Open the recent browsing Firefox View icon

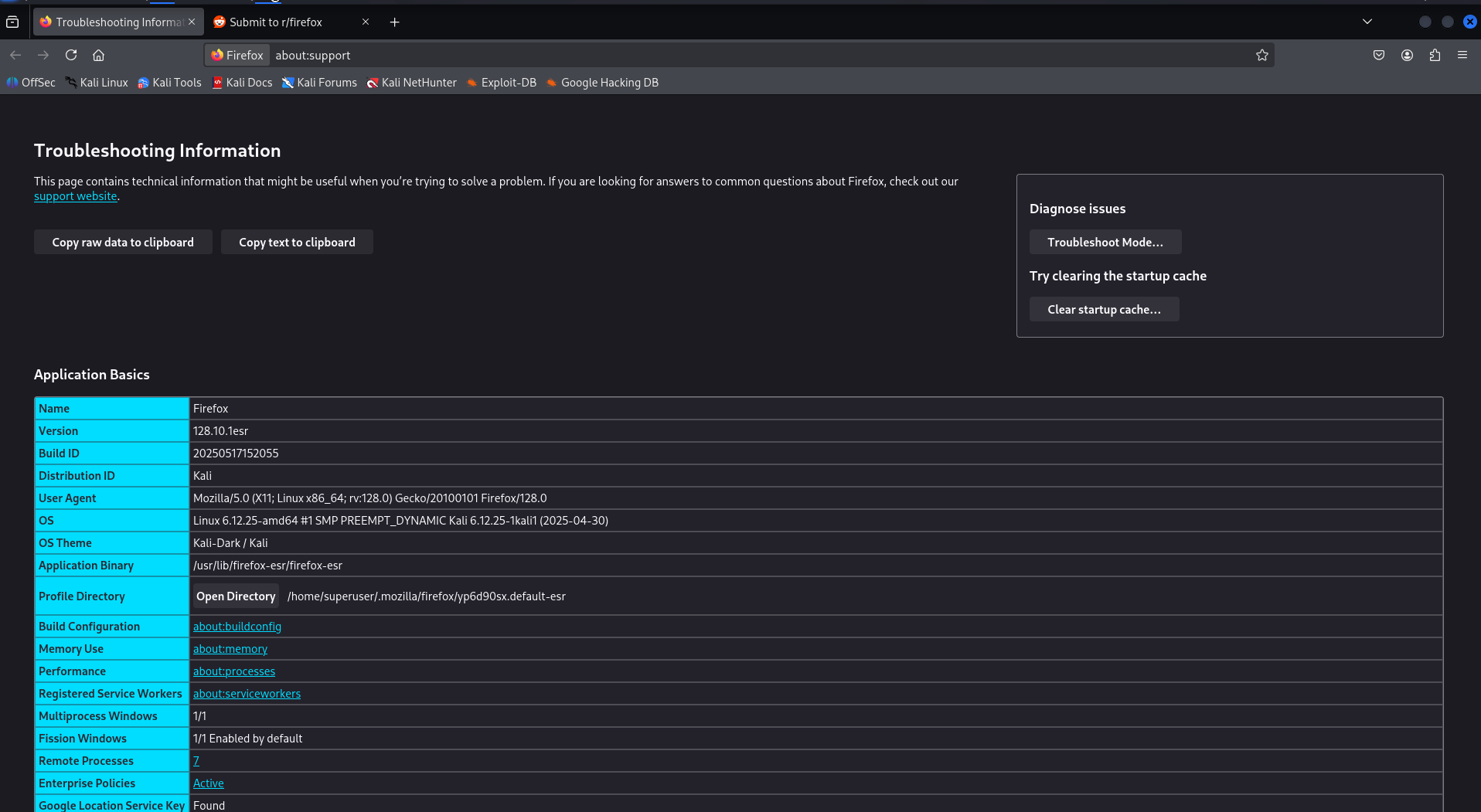click(12, 22)
